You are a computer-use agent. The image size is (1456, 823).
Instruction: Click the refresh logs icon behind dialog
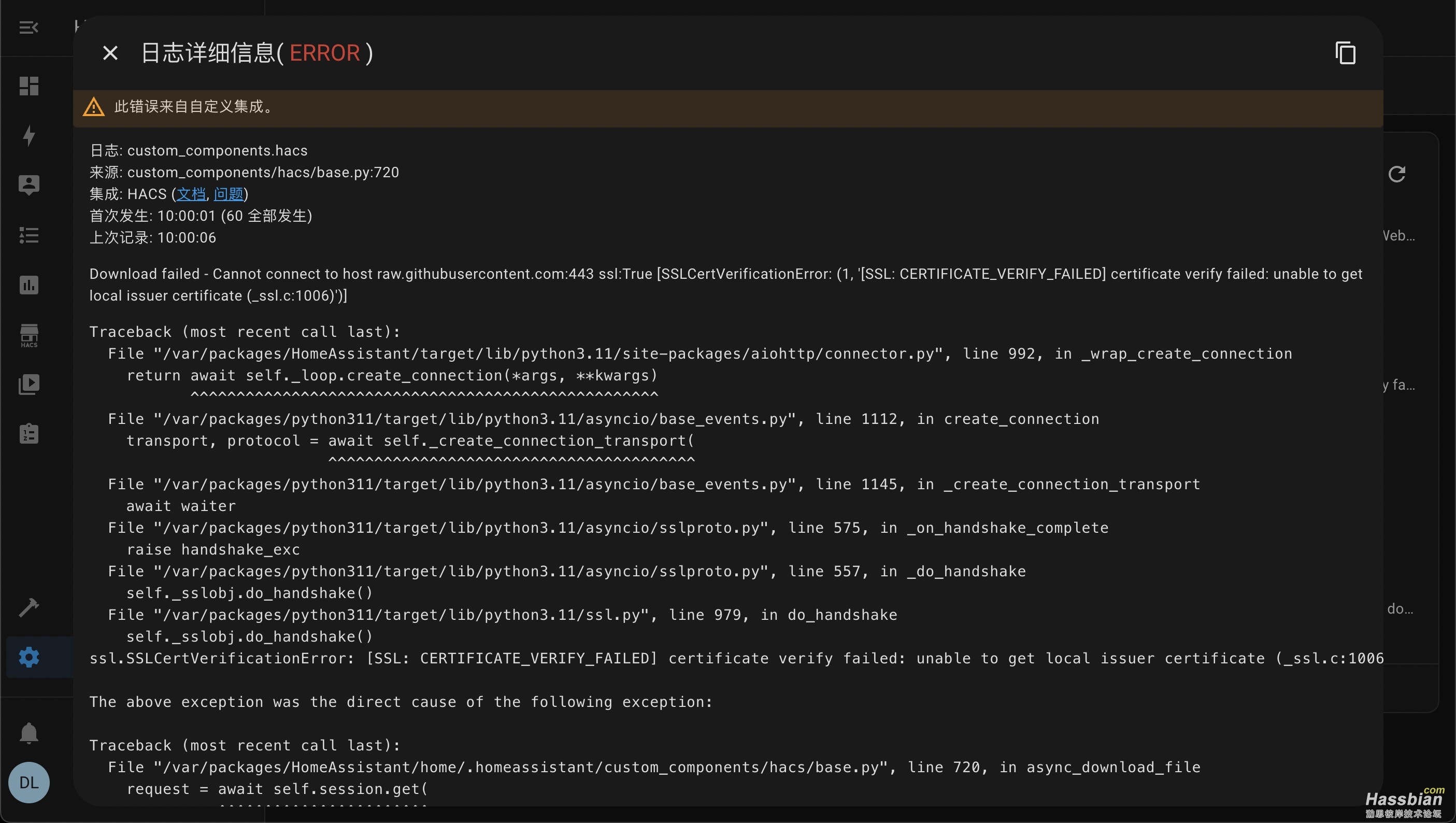pyautogui.click(x=1396, y=174)
